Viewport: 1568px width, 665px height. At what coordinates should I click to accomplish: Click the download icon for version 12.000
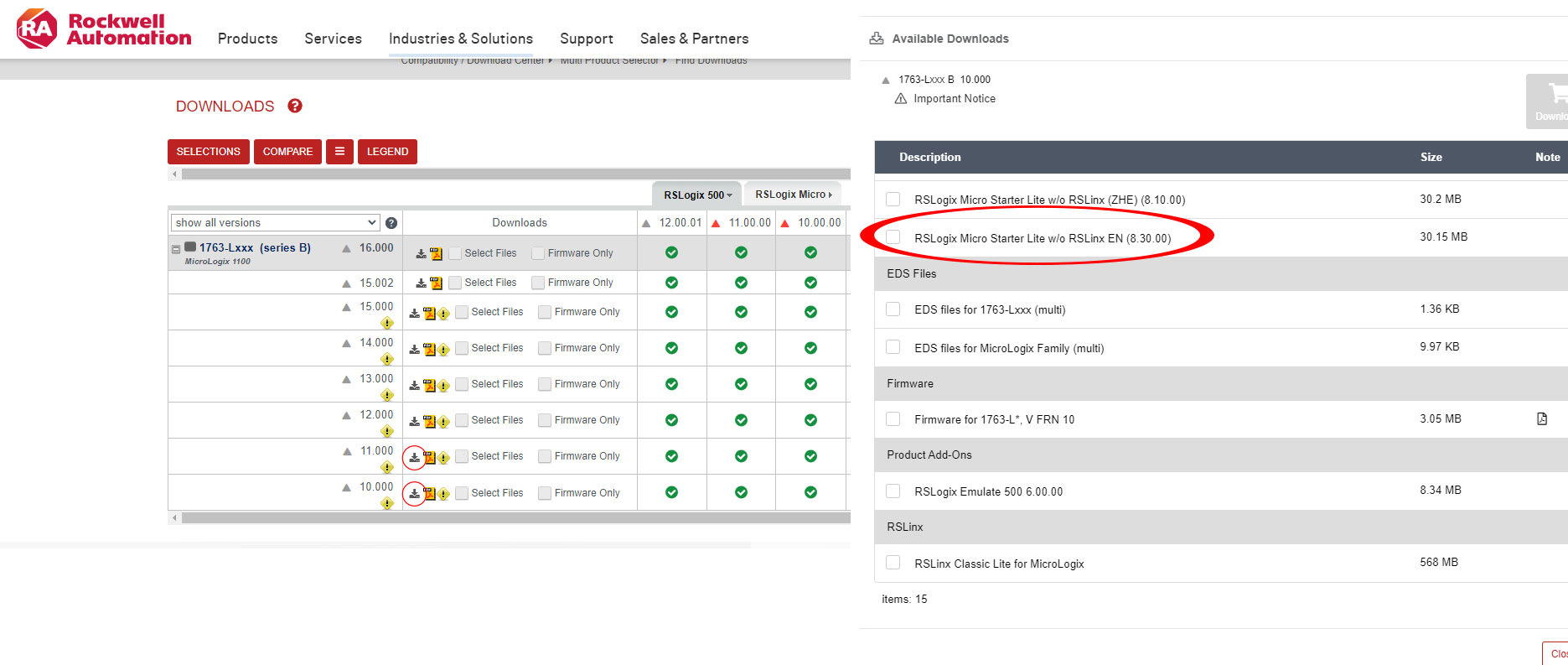pyautogui.click(x=414, y=421)
